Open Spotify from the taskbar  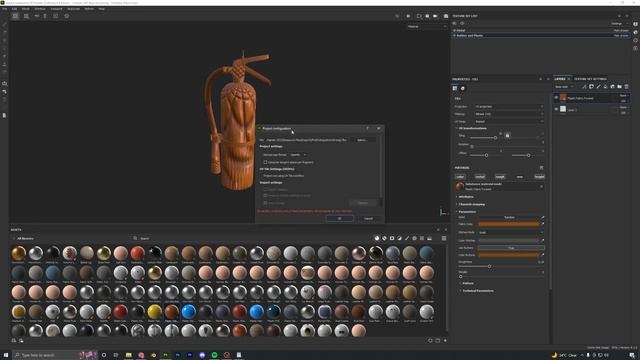[x=214, y=355]
